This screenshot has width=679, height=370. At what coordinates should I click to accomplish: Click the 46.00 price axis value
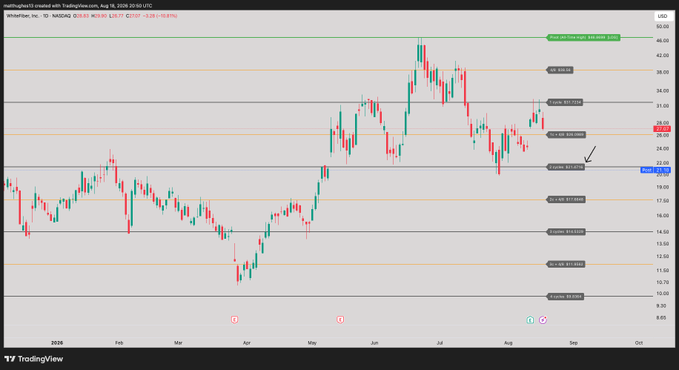(x=662, y=41)
